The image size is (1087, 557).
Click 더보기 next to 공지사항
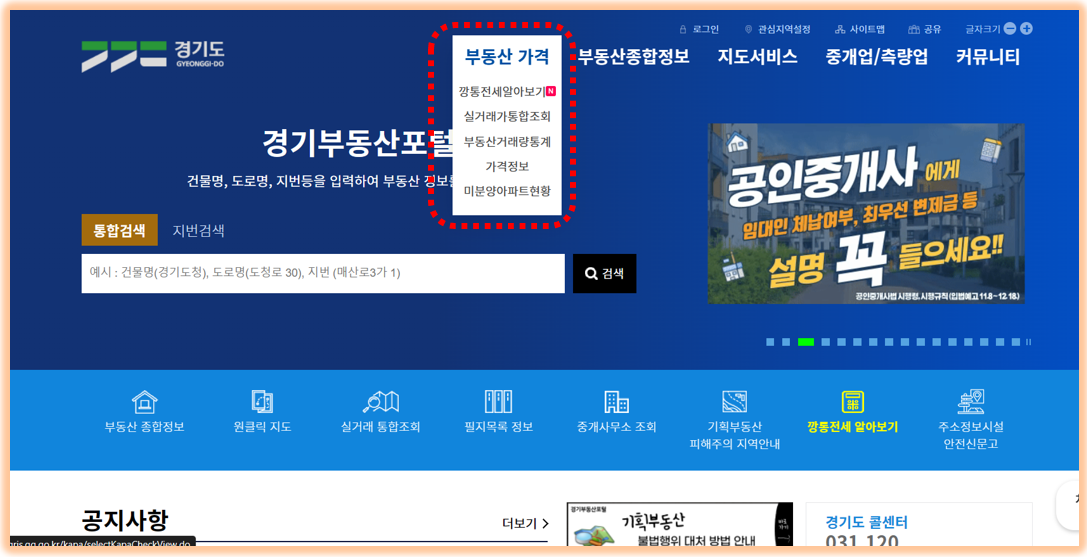pyautogui.click(x=525, y=524)
